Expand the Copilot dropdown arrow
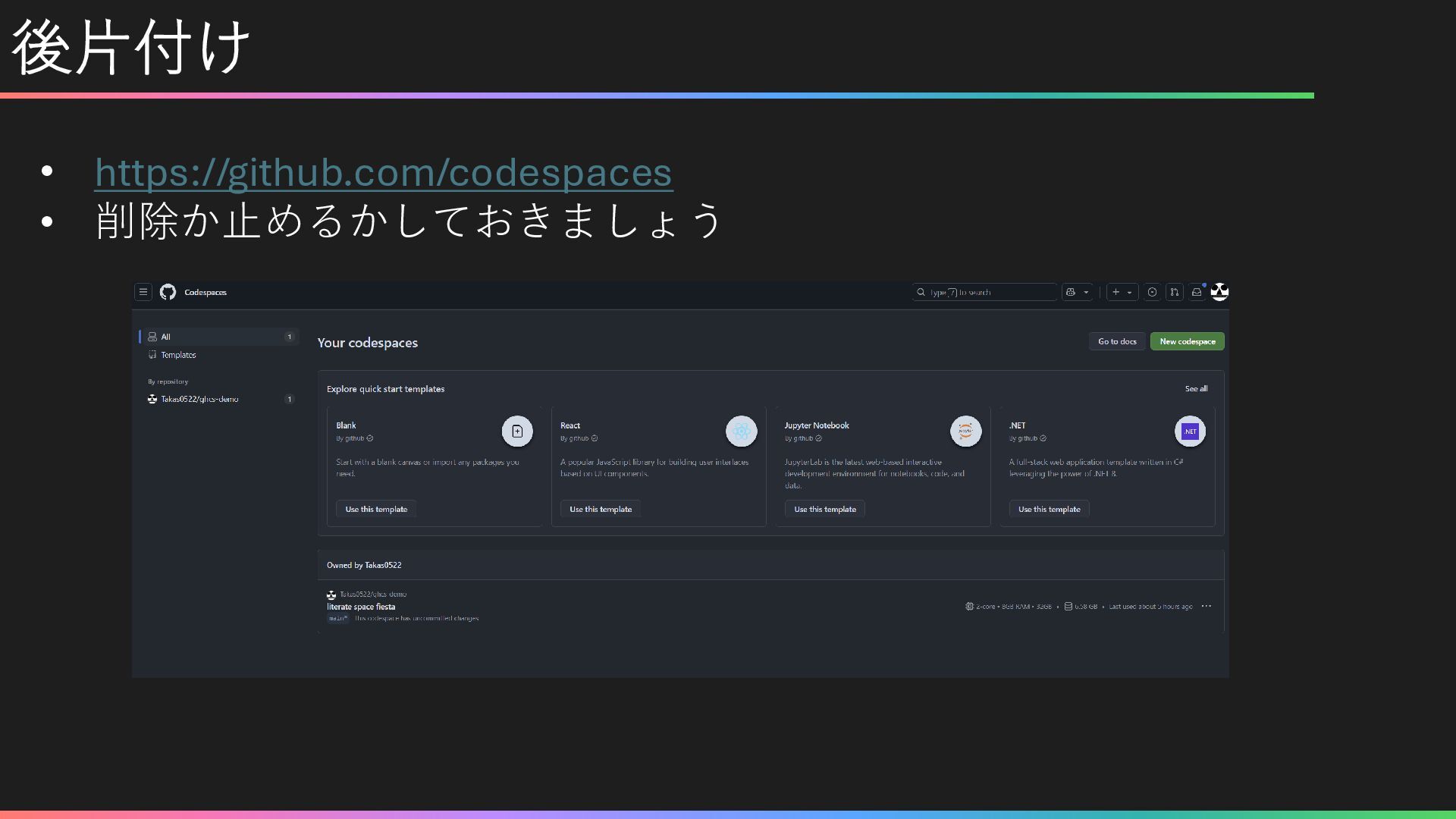The width and height of the screenshot is (1456, 819). [x=1086, y=293]
